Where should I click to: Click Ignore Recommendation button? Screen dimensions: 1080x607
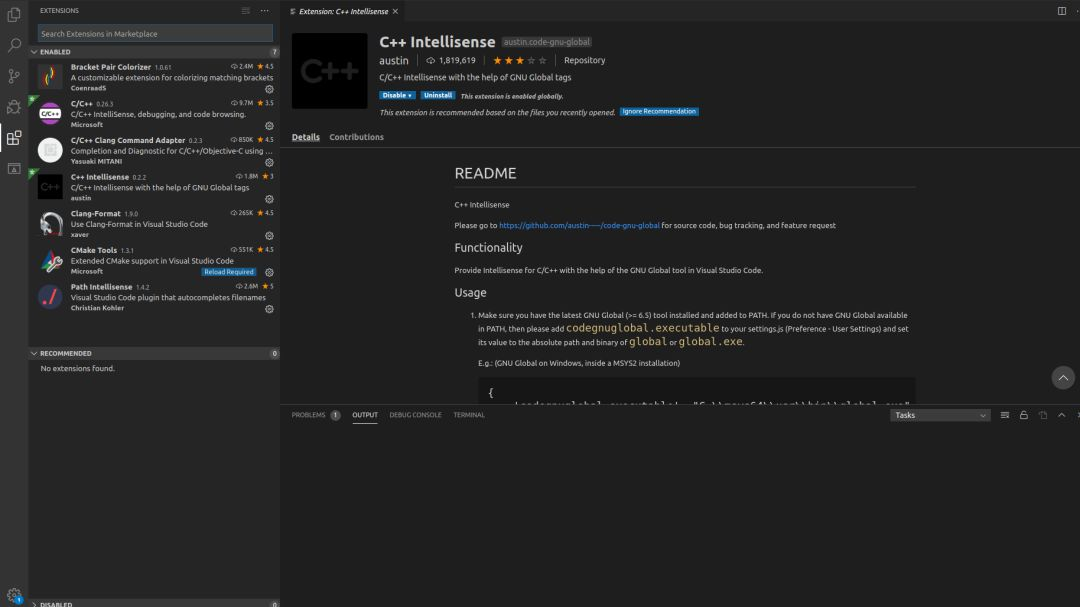[659, 112]
